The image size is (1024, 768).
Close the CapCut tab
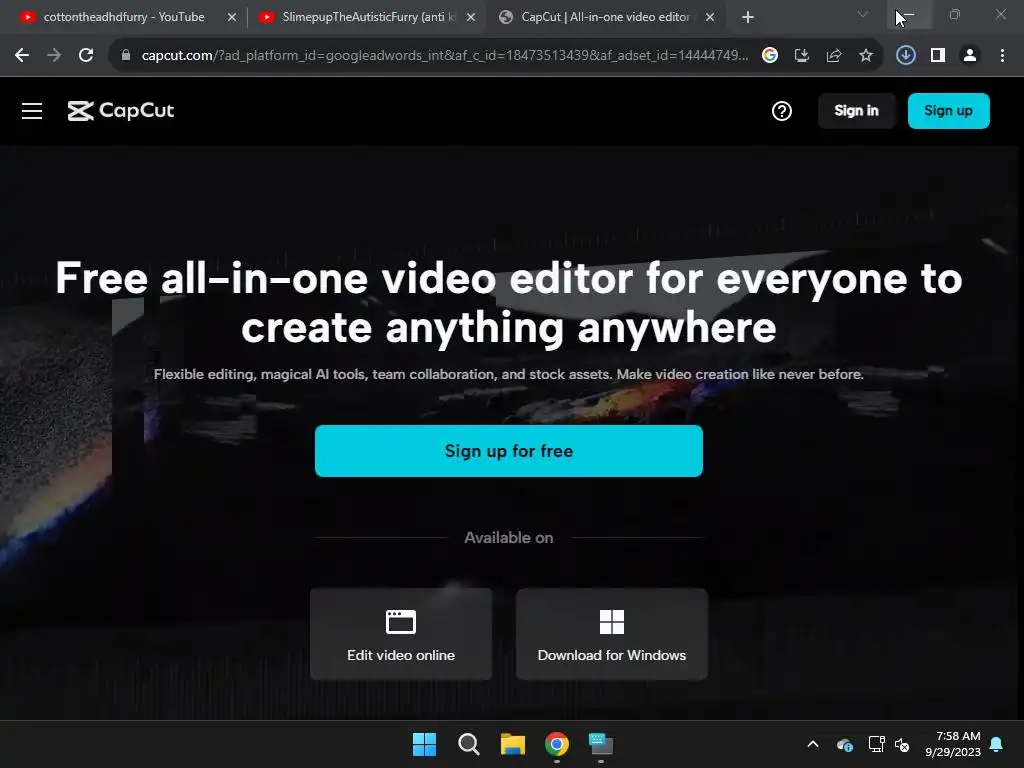(x=710, y=17)
